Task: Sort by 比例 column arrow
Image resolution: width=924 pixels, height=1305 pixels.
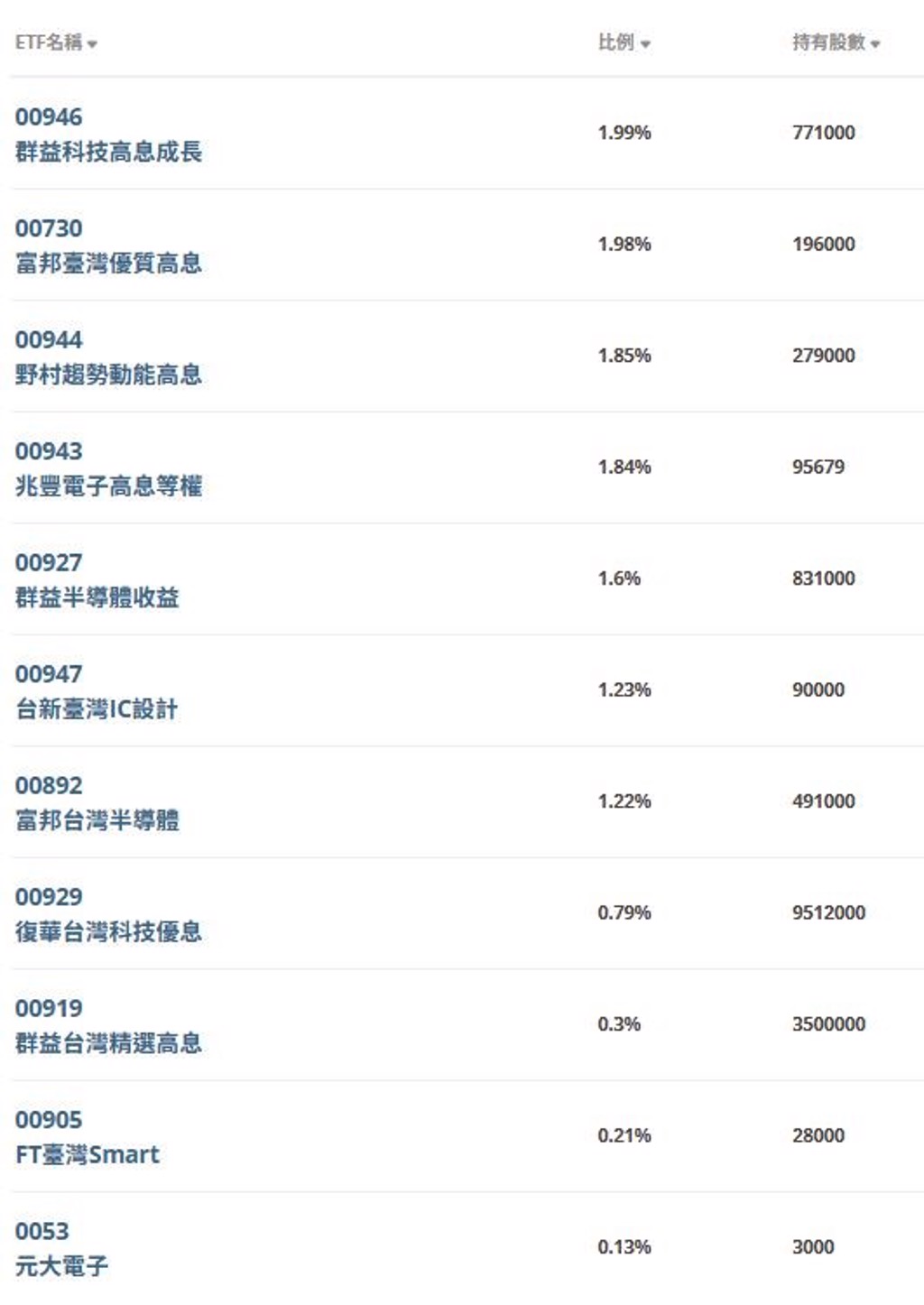Action: pyautogui.click(x=645, y=44)
